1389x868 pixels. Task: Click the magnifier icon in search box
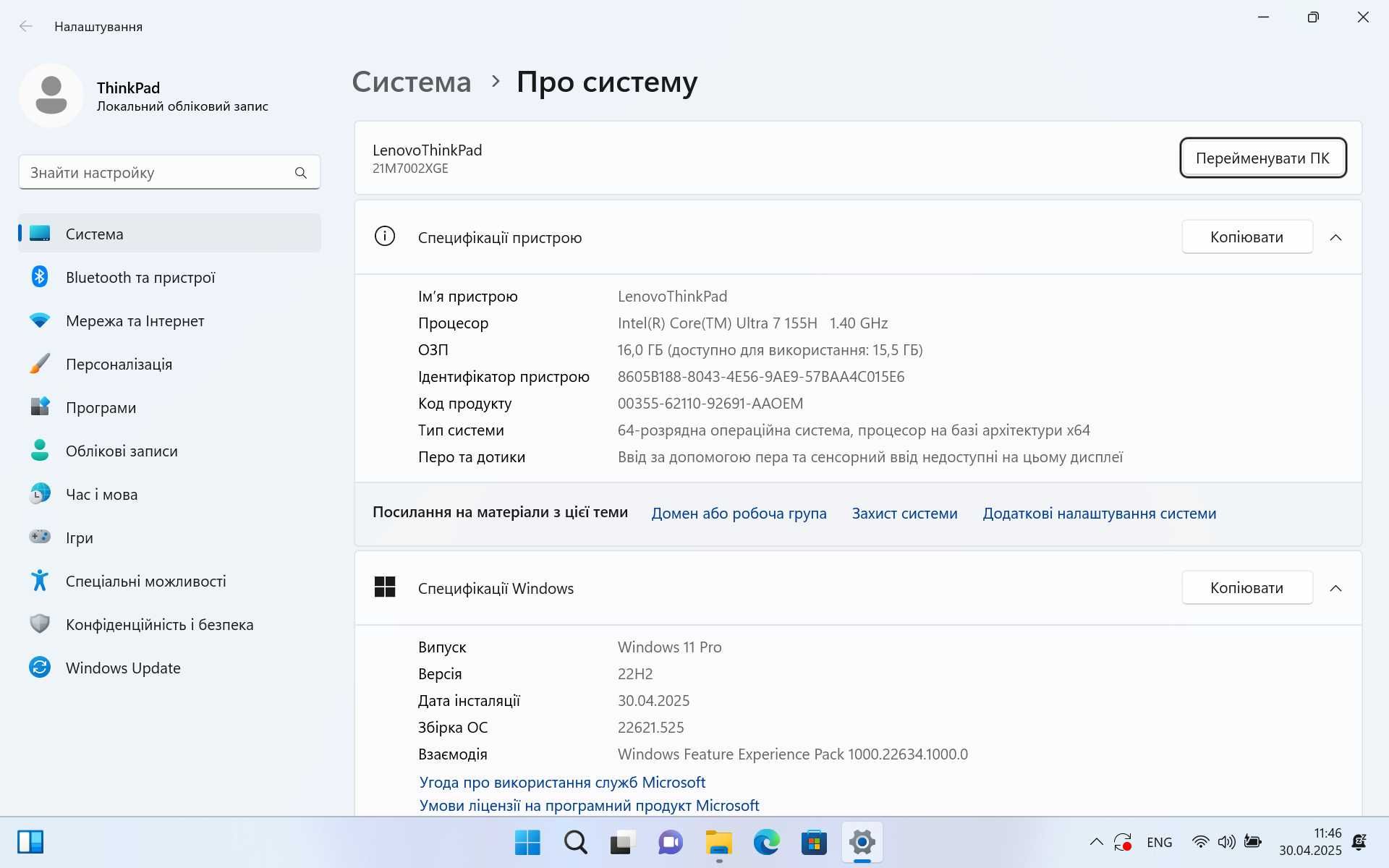click(301, 173)
